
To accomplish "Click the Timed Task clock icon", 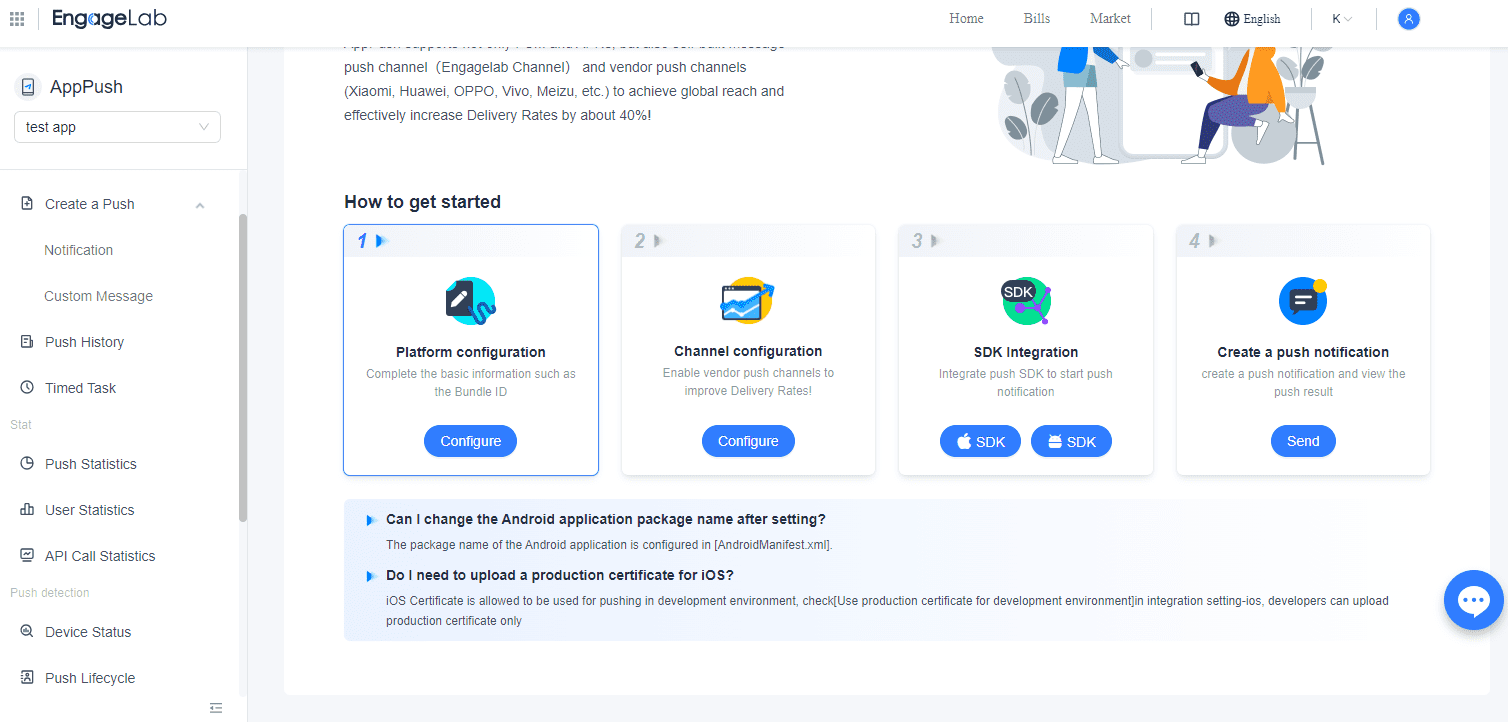I will pos(27,388).
